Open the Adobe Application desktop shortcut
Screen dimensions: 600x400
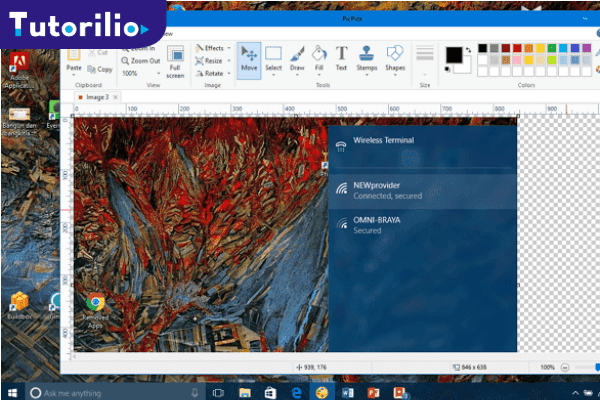pos(19,71)
